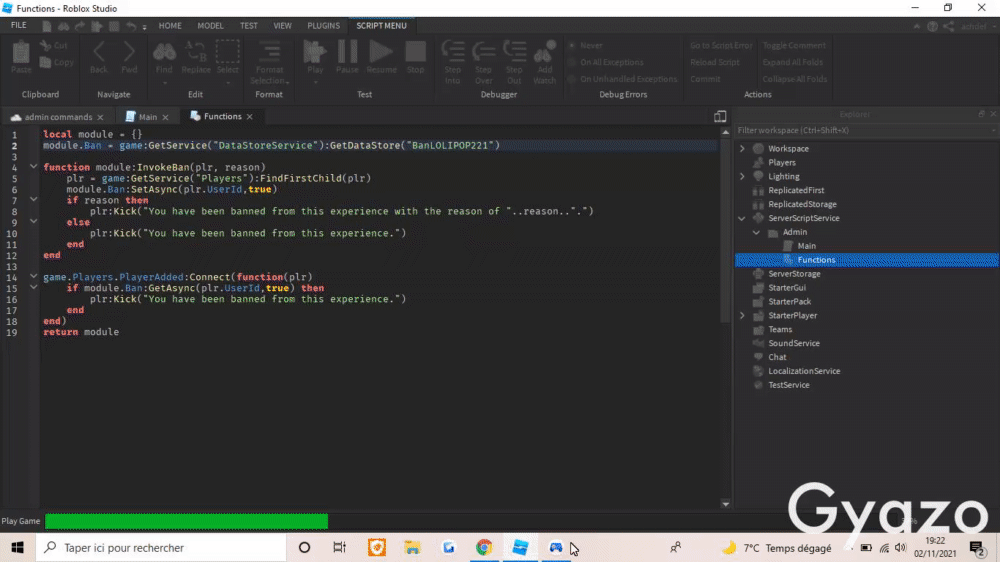Collapse the ServerScriptService node
The height and width of the screenshot is (562, 1000).
[x=742, y=218]
